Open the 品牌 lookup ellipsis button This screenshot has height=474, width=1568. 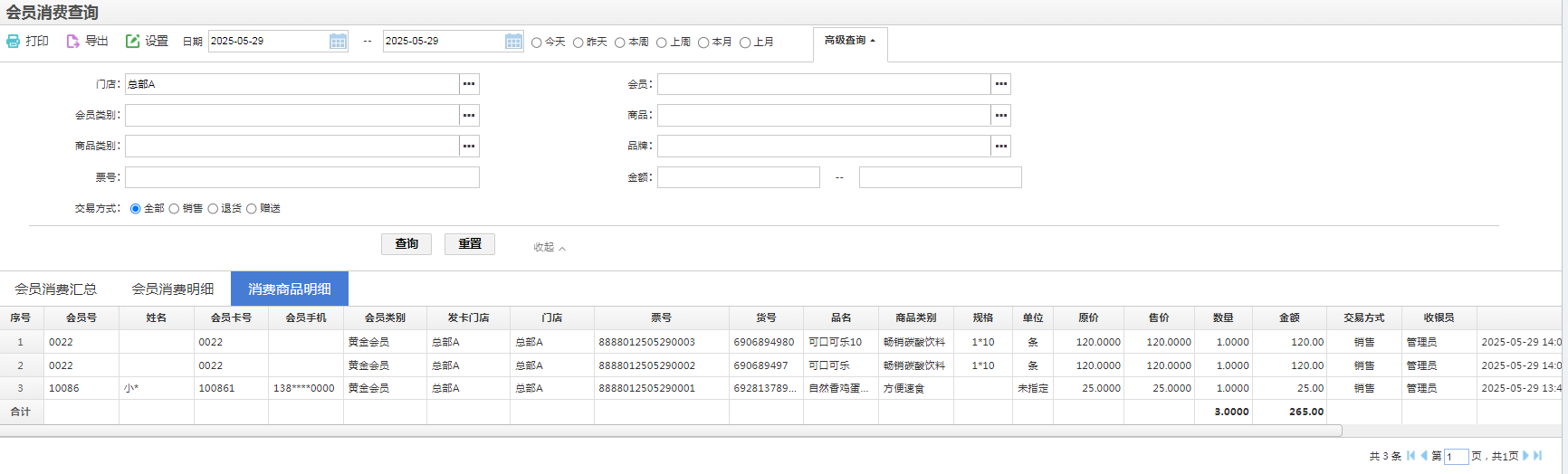click(1000, 146)
